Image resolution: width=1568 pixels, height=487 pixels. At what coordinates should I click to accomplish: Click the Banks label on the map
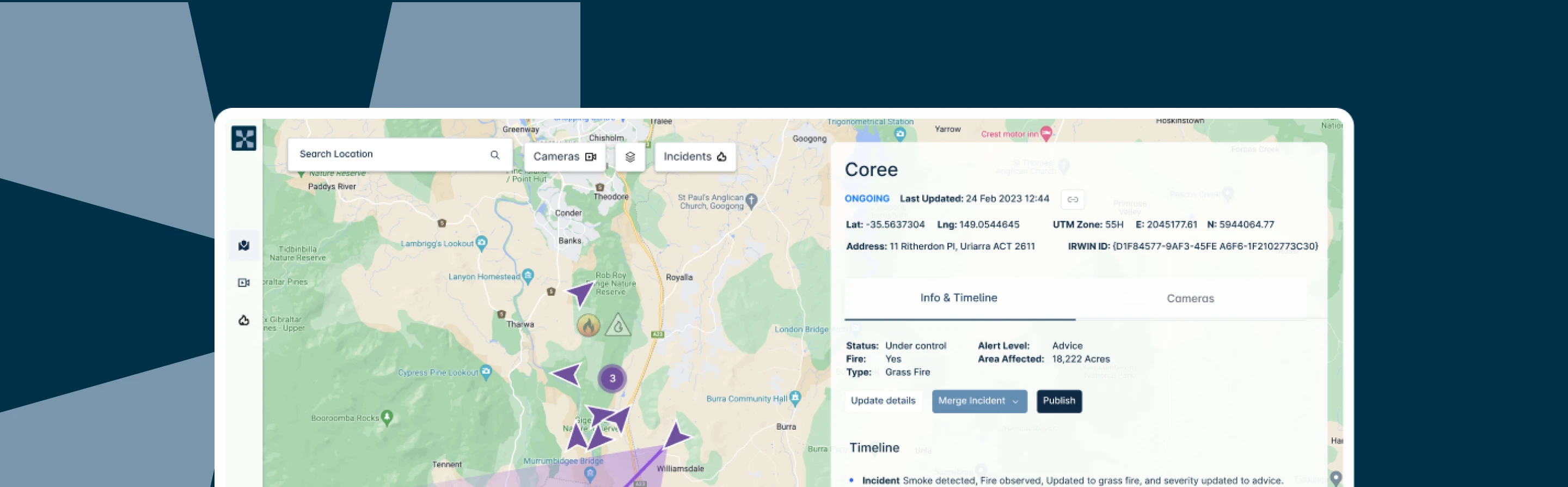pos(569,241)
